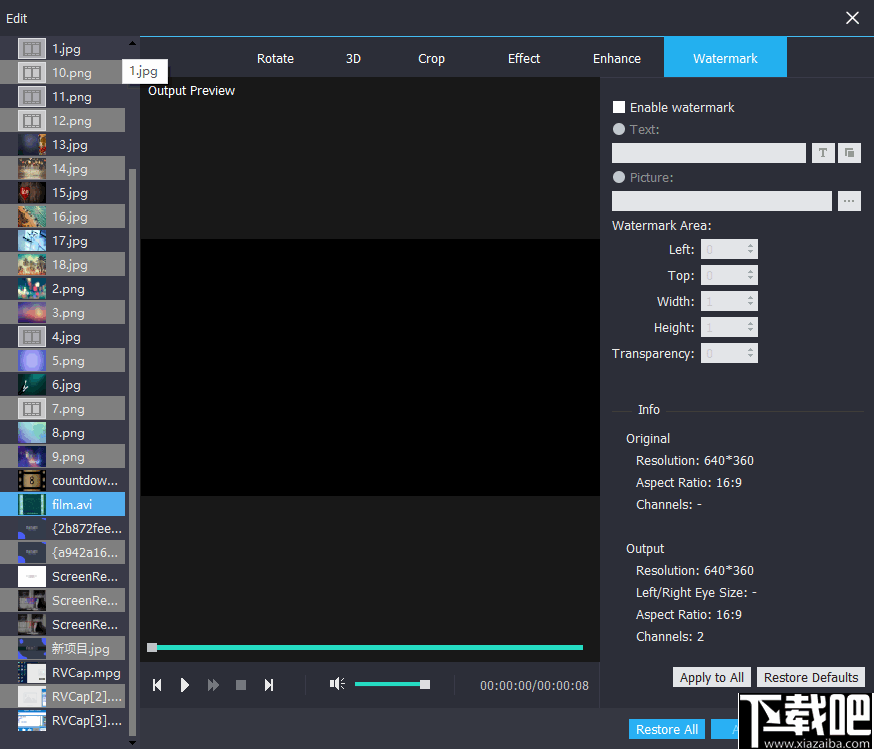
Task: Skip to the next frame icon
Action: [269, 685]
